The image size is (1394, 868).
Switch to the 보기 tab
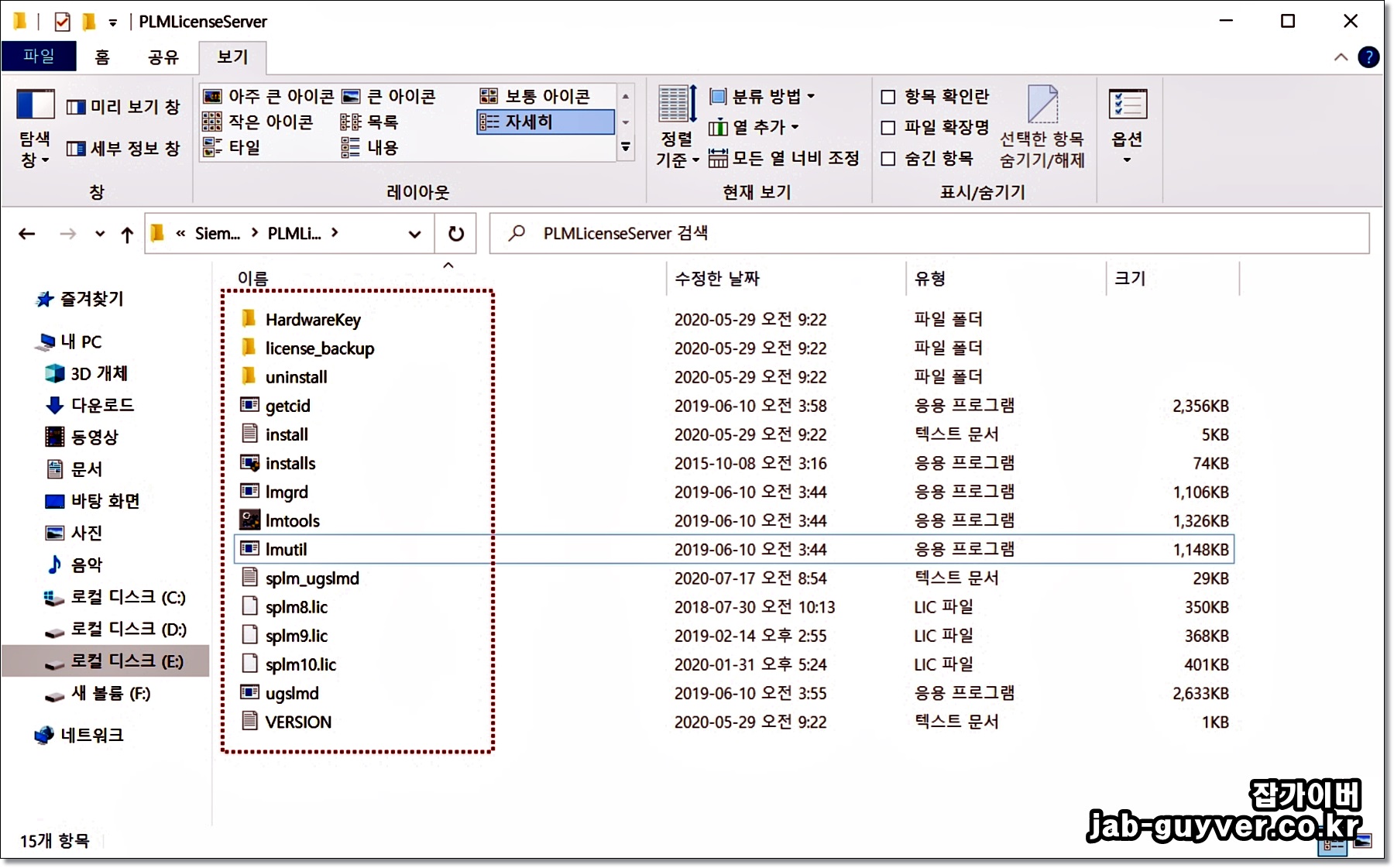(x=232, y=57)
